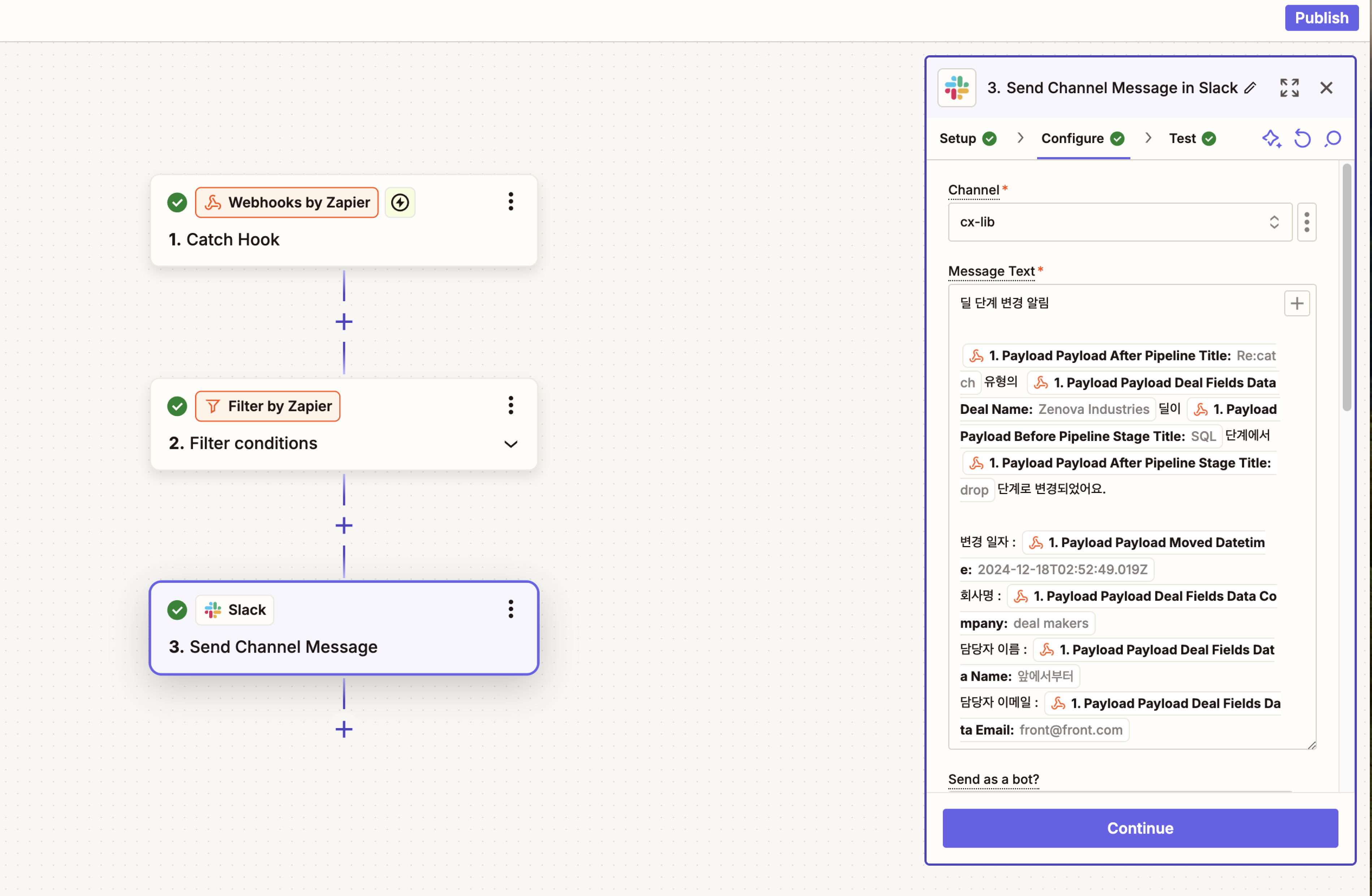
Task: Click the Continue button
Action: coord(1140,827)
